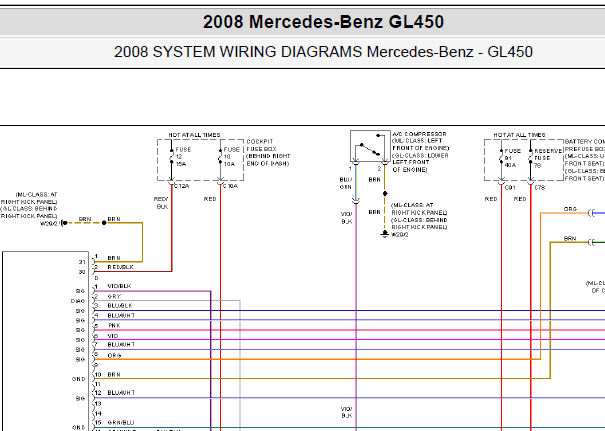
Task: Select "VIO/BLK" wire label at pin 1
Action: tap(119, 286)
